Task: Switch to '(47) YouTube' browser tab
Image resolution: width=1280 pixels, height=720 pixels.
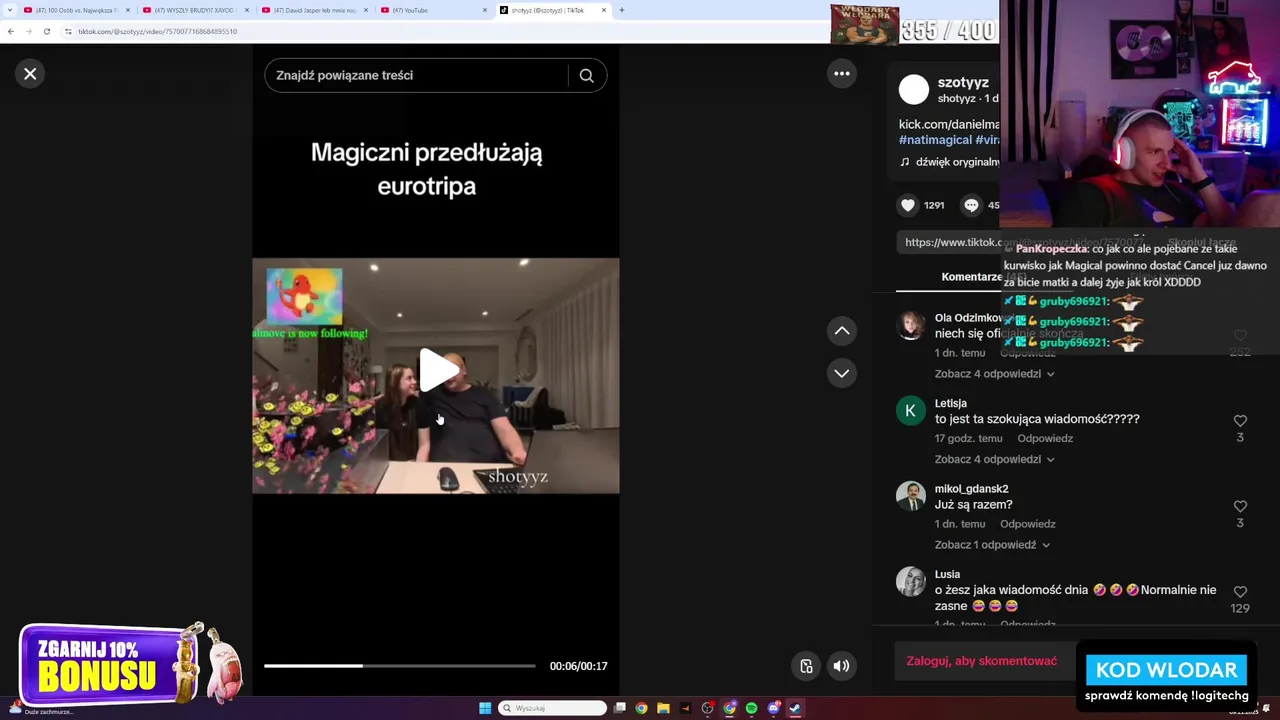Action: click(x=433, y=10)
